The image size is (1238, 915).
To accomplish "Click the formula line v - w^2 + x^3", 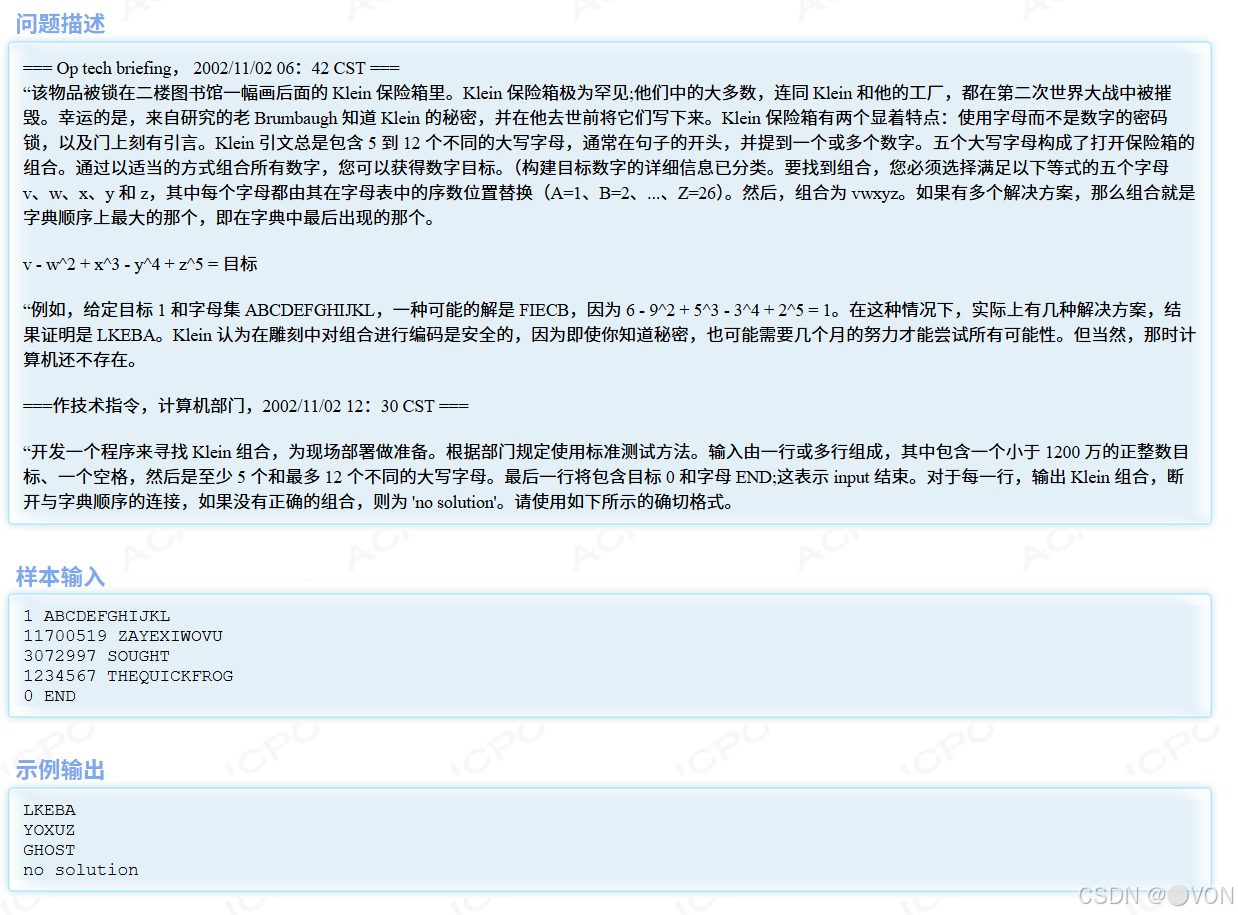I will (x=140, y=264).
